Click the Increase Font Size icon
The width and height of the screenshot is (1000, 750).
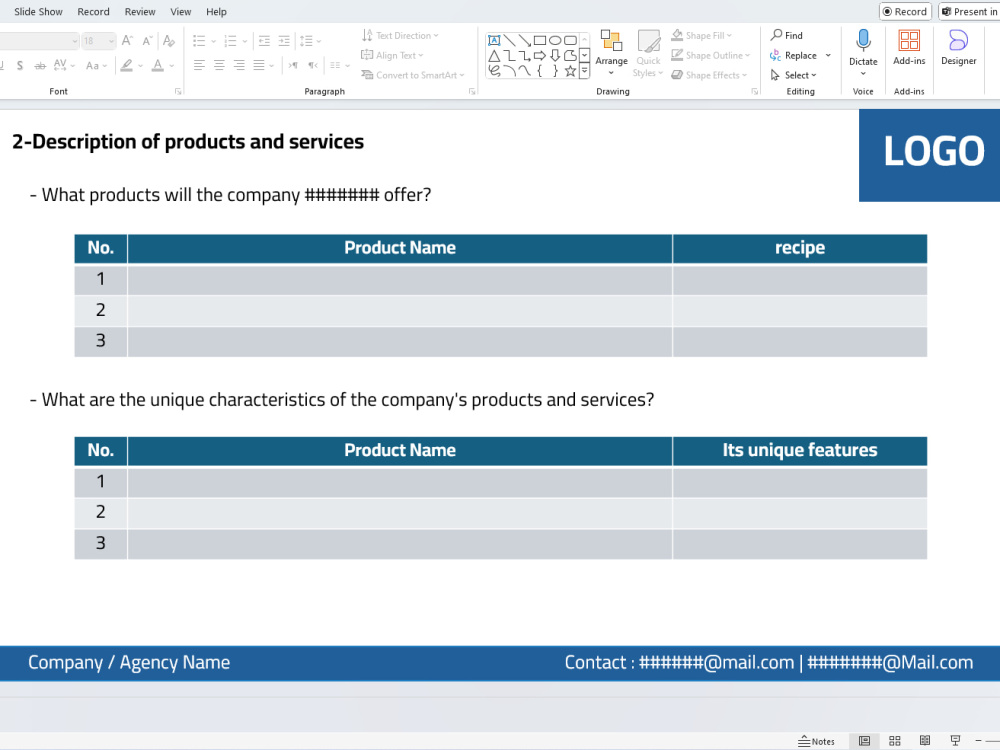click(127, 41)
